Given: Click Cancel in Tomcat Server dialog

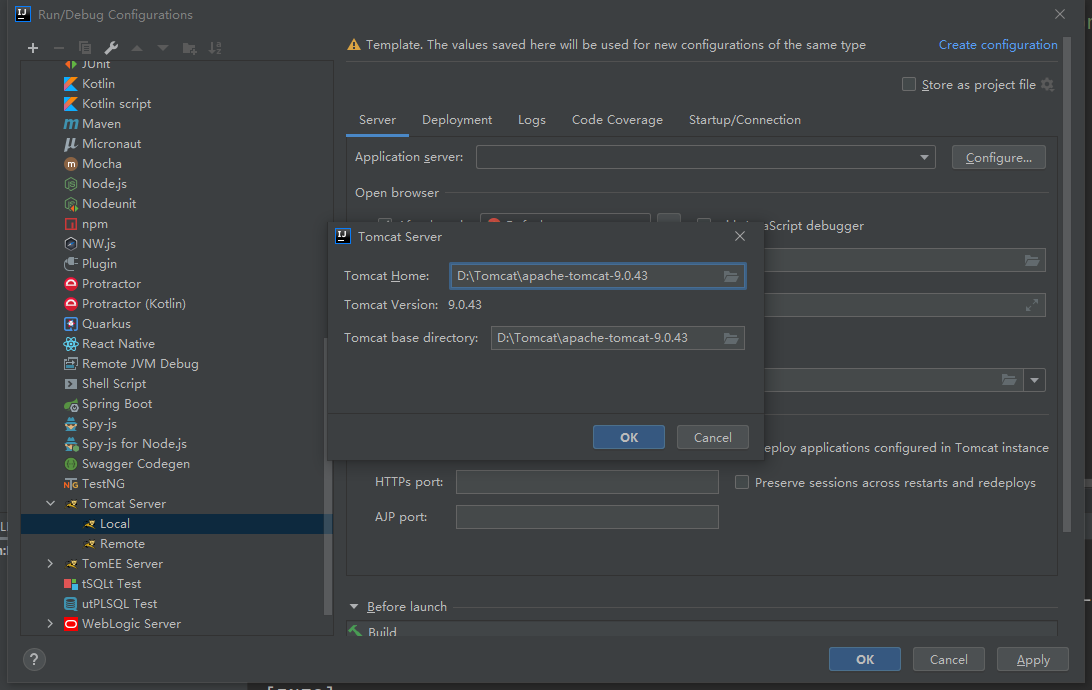Looking at the screenshot, I should click(712, 437).
